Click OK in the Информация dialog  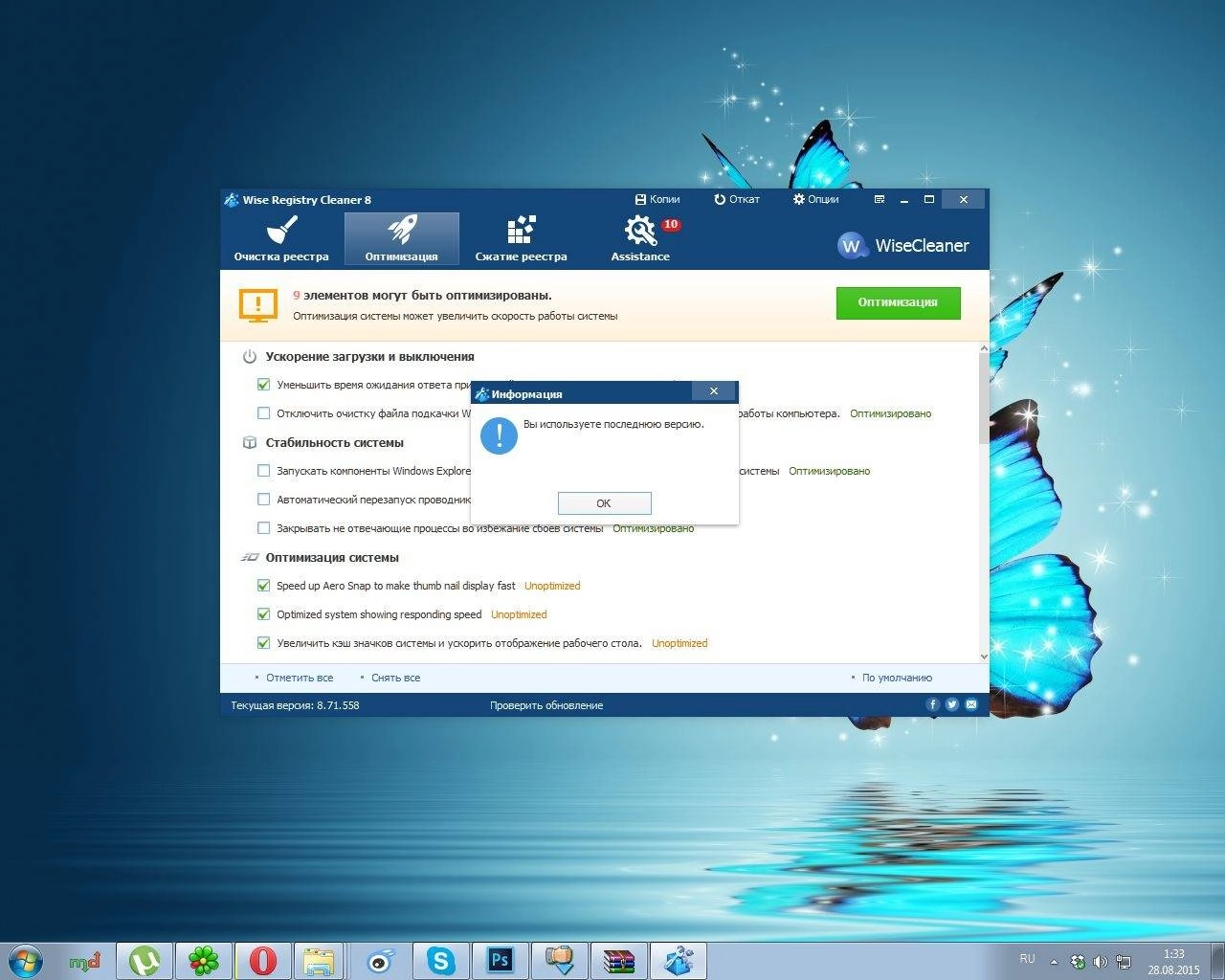tap(604, 503)
